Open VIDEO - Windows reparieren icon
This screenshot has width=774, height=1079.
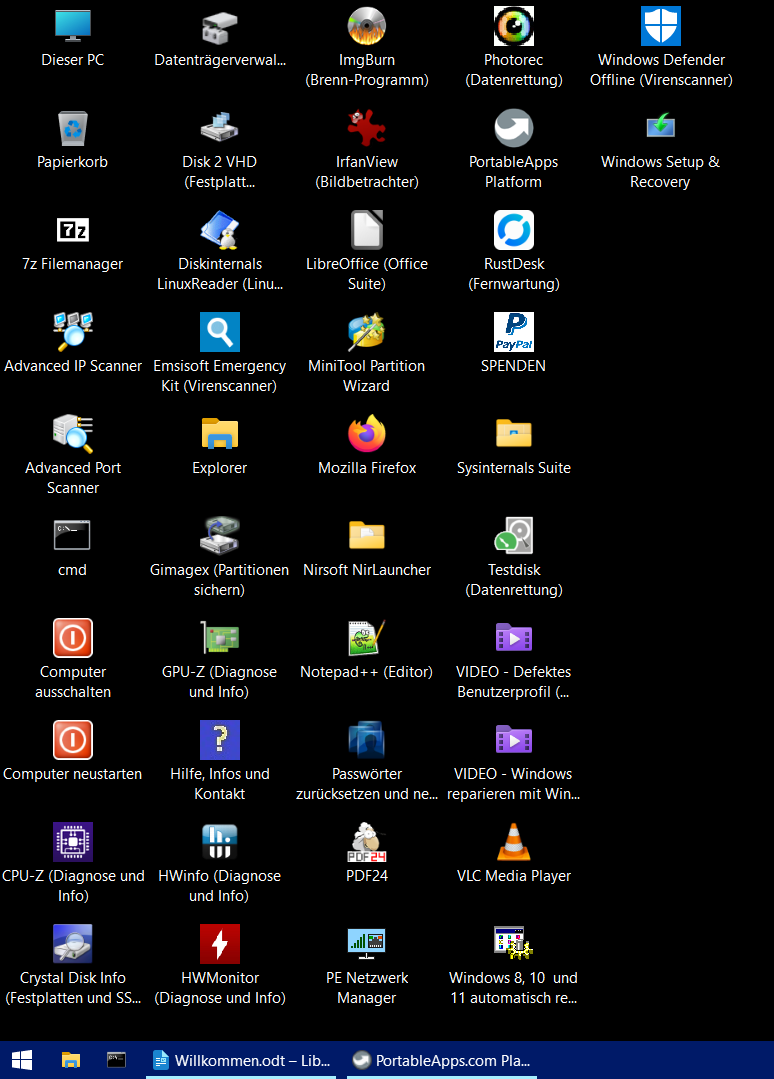514,739
